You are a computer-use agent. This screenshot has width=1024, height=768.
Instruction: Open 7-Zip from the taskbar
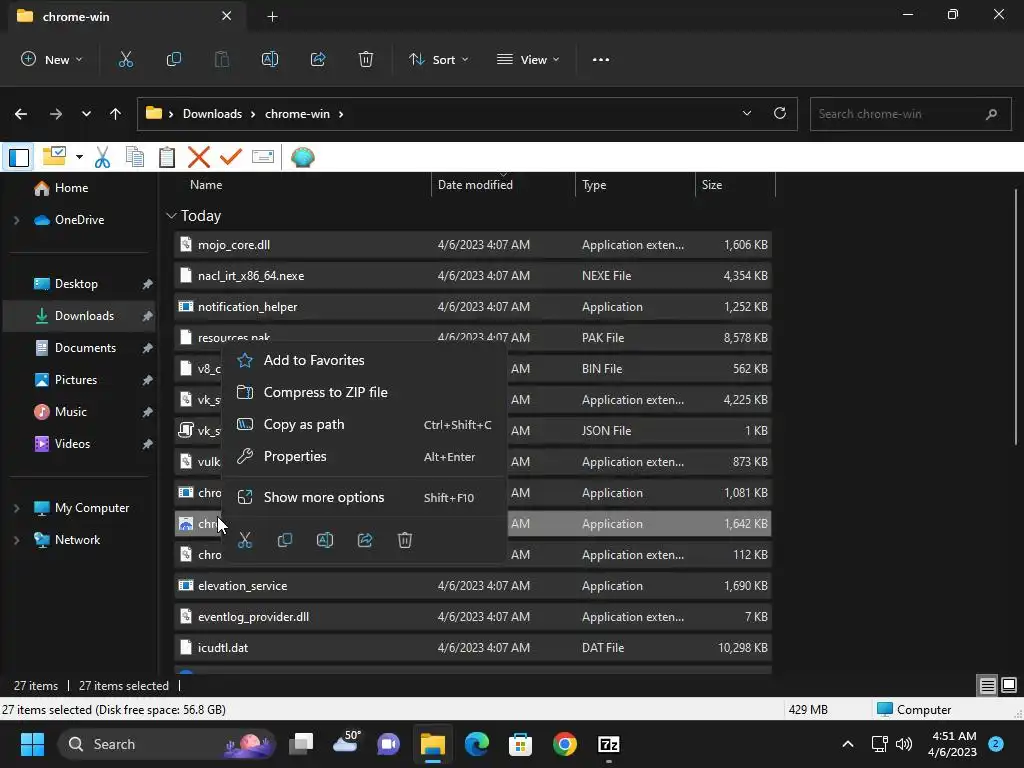click(x=609, y=744)
